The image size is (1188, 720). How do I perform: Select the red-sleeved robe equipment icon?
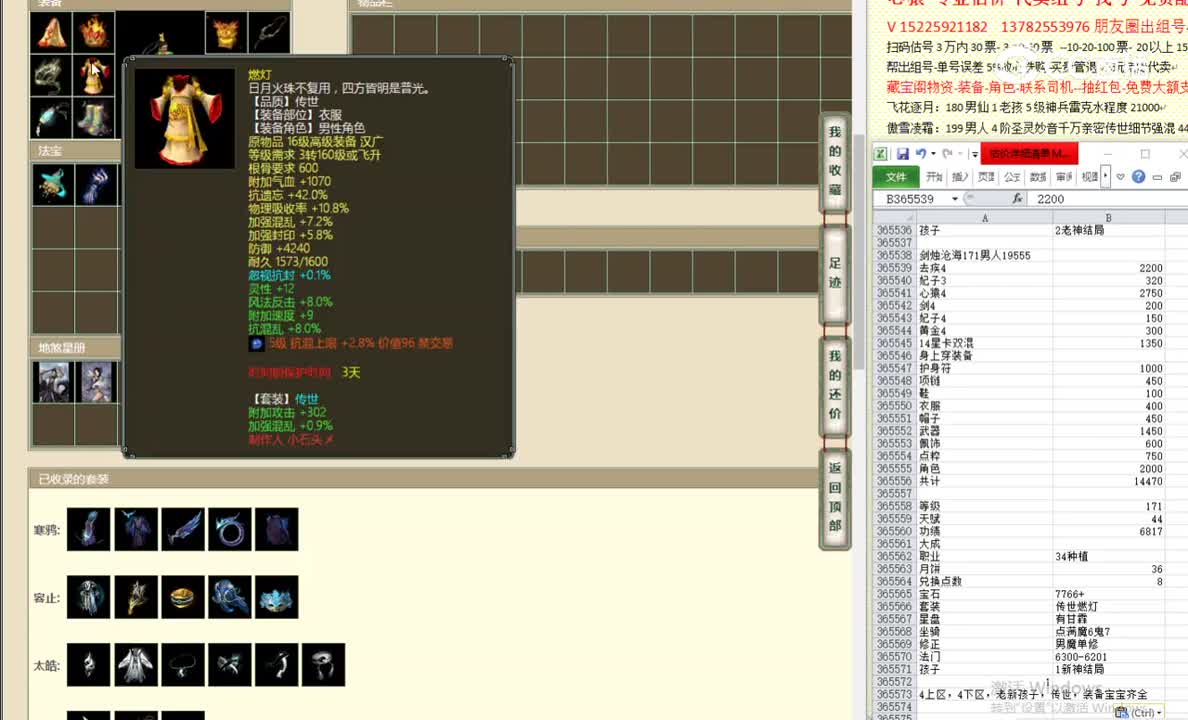(95, 75)
